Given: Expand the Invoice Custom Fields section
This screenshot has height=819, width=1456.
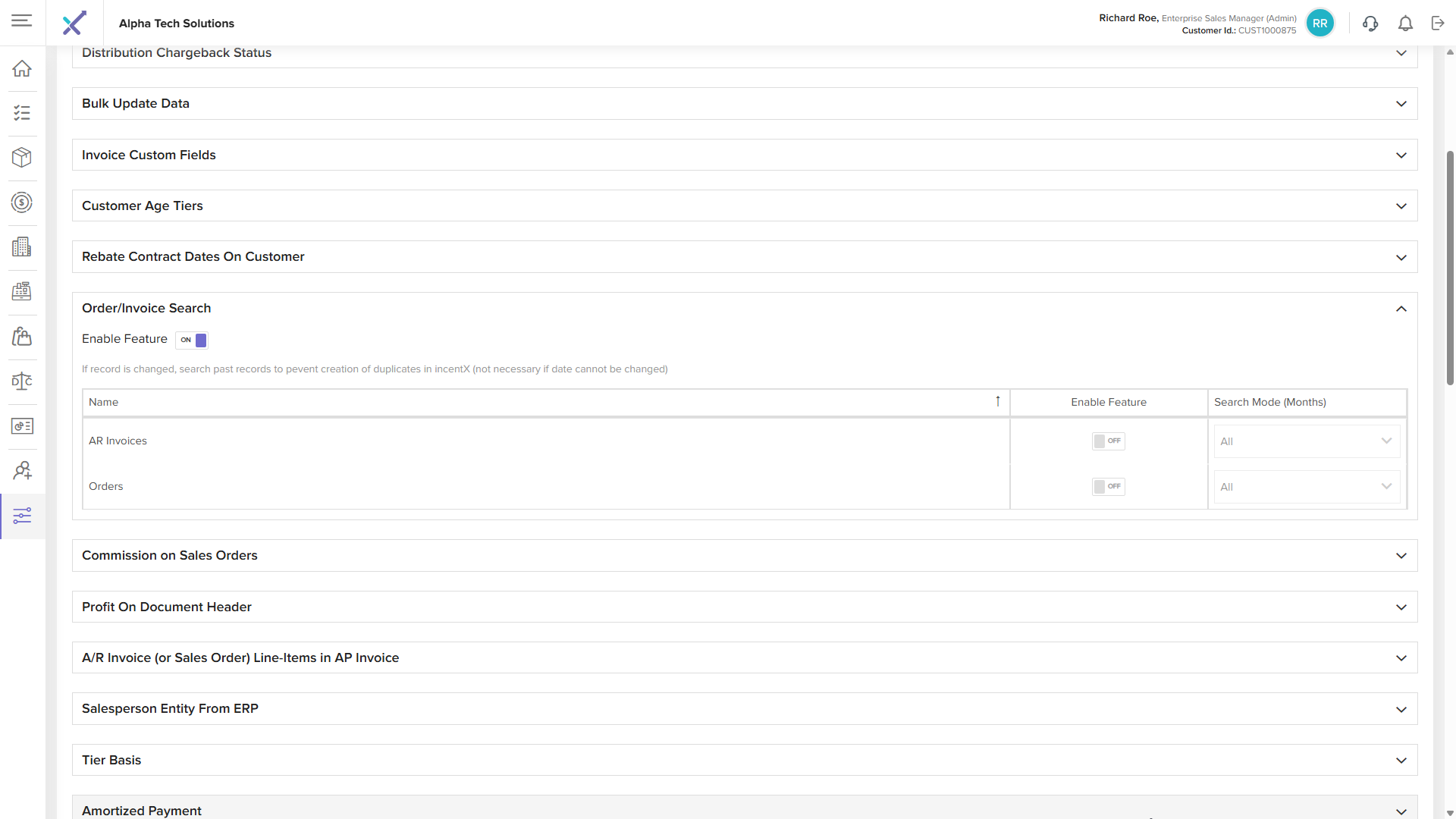Looking at the screenshot, I should point(1401,155).
